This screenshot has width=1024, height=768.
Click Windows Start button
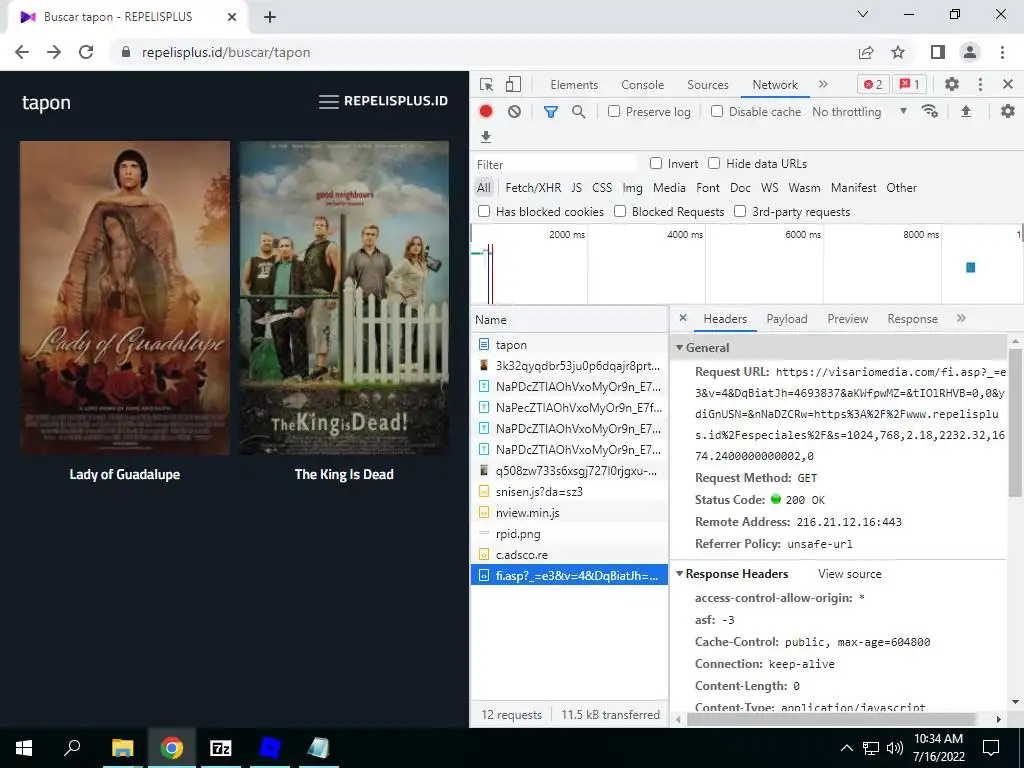[x=24, y=748]
